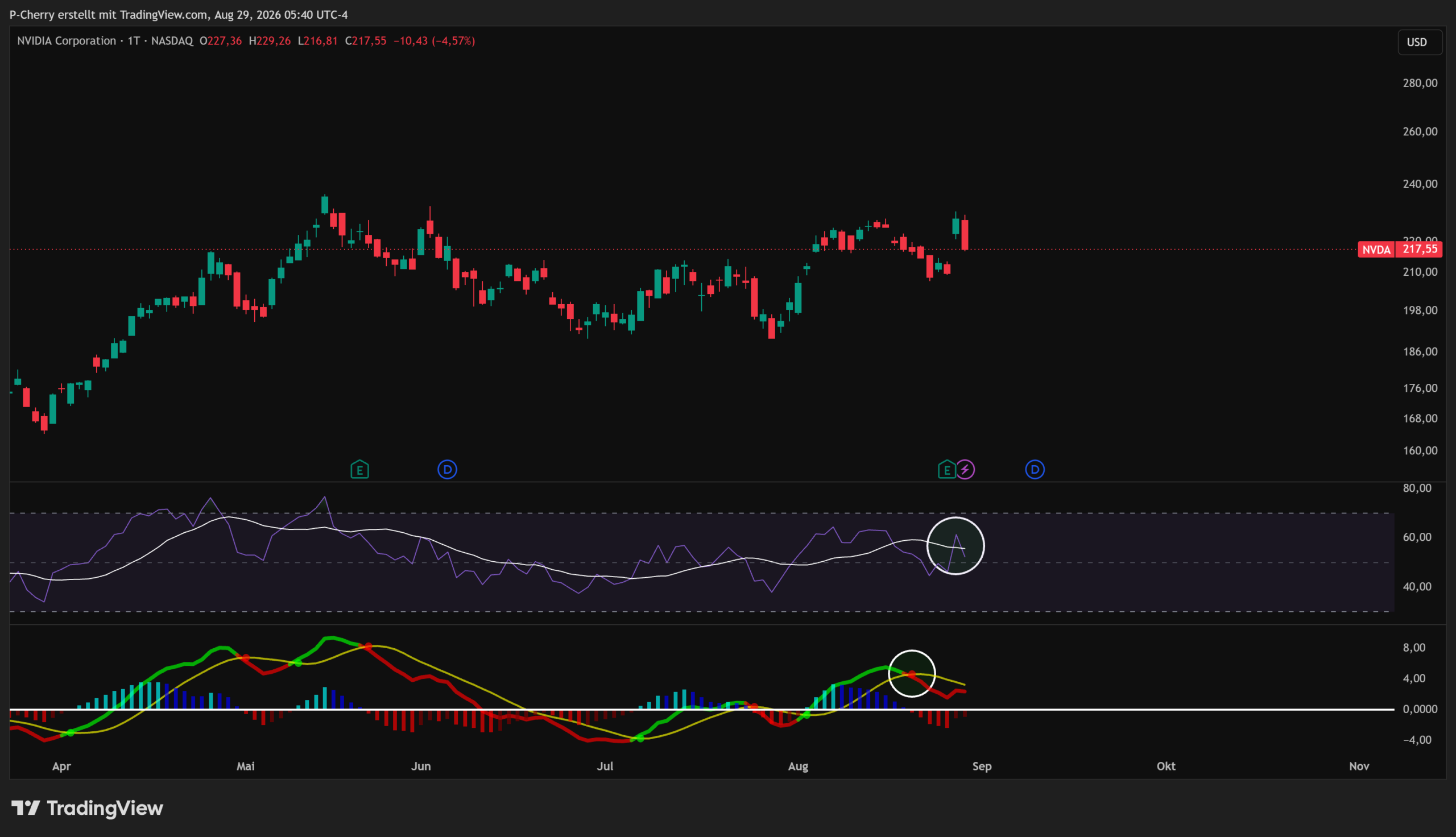Click the NVIDIA Corporation symbol title
Screen dimensions: 1456x837
67,41
